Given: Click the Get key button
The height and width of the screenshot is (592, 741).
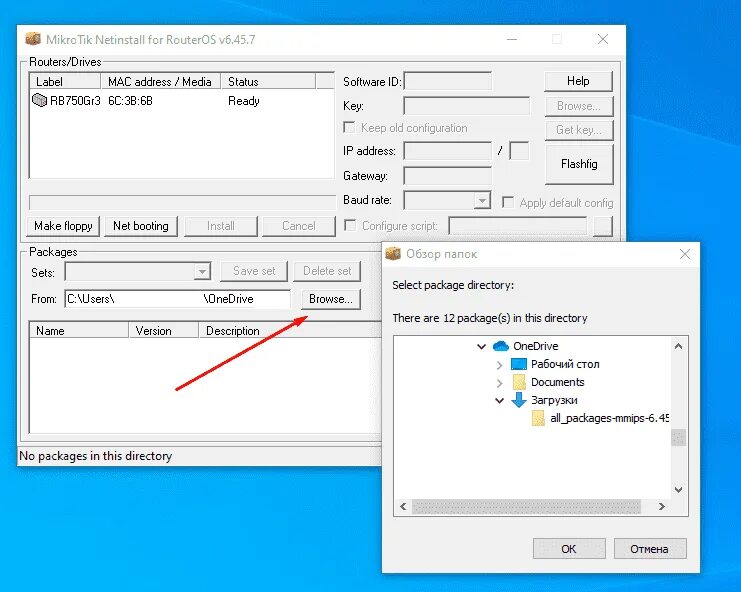Looking at the screenshot, I should 578,130.
